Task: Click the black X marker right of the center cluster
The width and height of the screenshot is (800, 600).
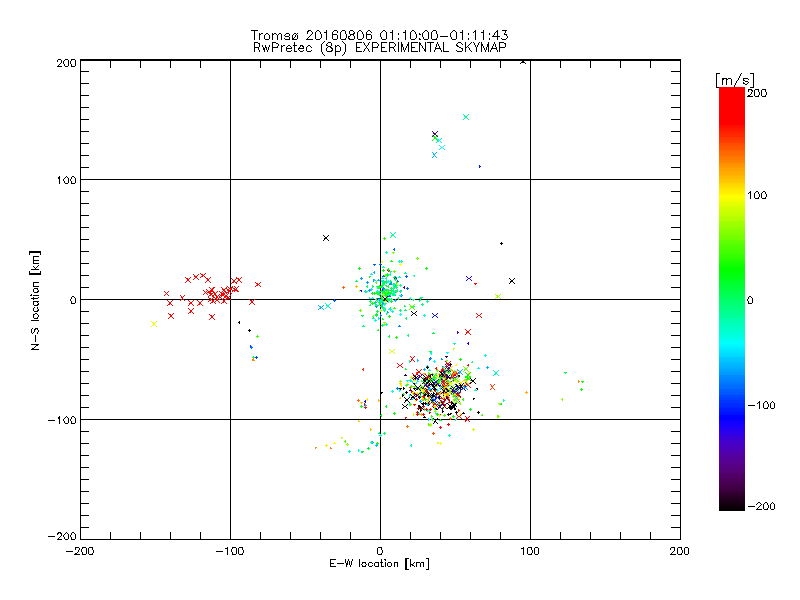Action: tap(512, 281)
